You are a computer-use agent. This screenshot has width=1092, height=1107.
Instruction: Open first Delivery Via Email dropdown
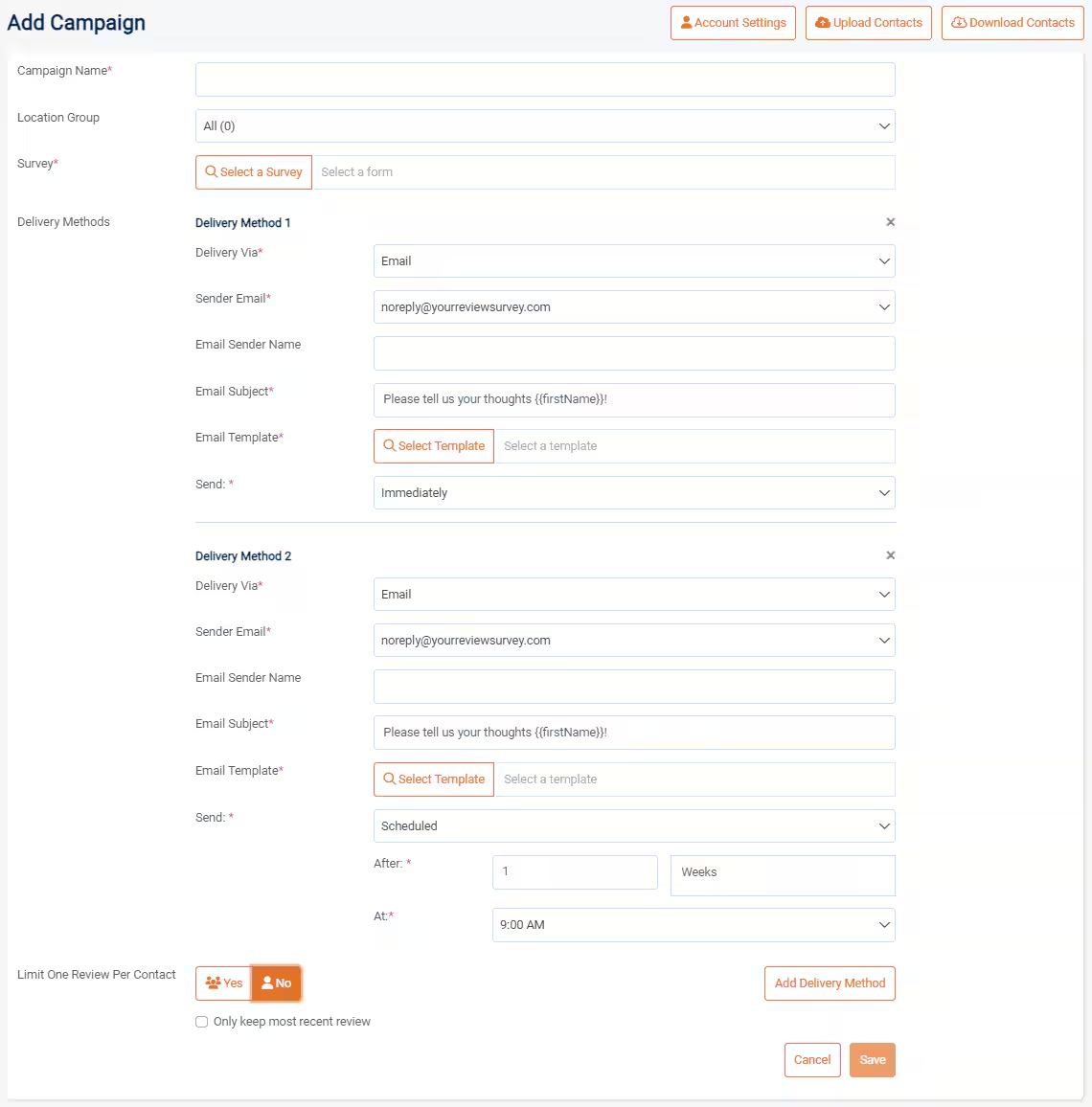pyautogui.click(x=633, y=261)
